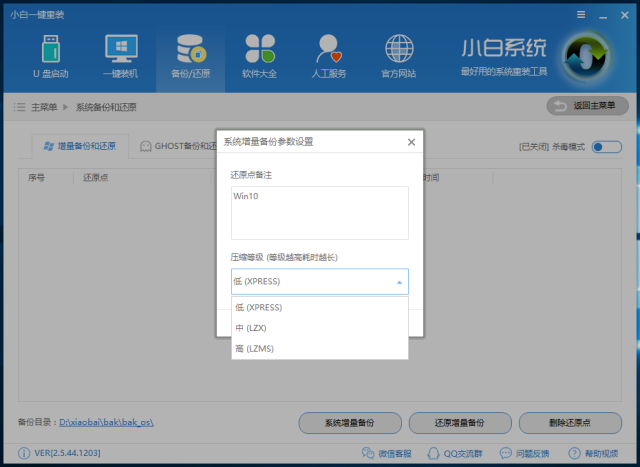Open backup path D:\xiaobai\bak\bak_os\ link
Viewport: 640px width, 467px height.
(106, 422)
